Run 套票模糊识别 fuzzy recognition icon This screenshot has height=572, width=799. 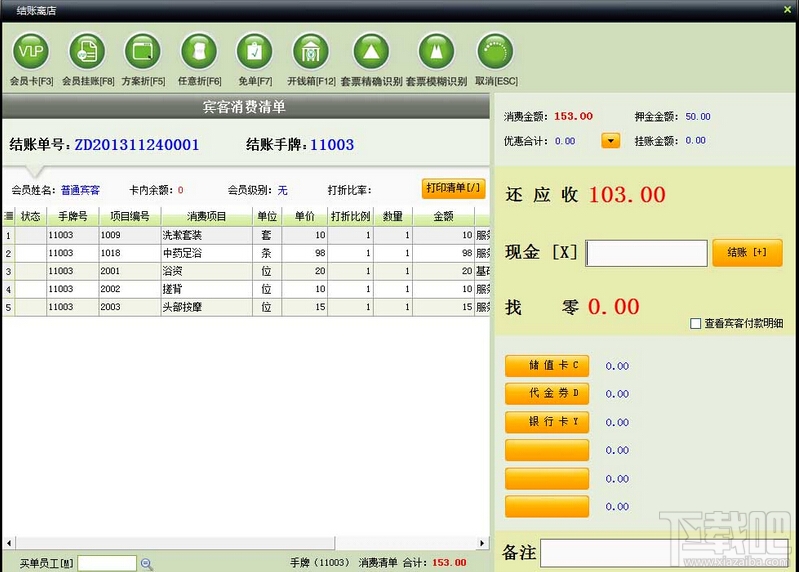436,51
